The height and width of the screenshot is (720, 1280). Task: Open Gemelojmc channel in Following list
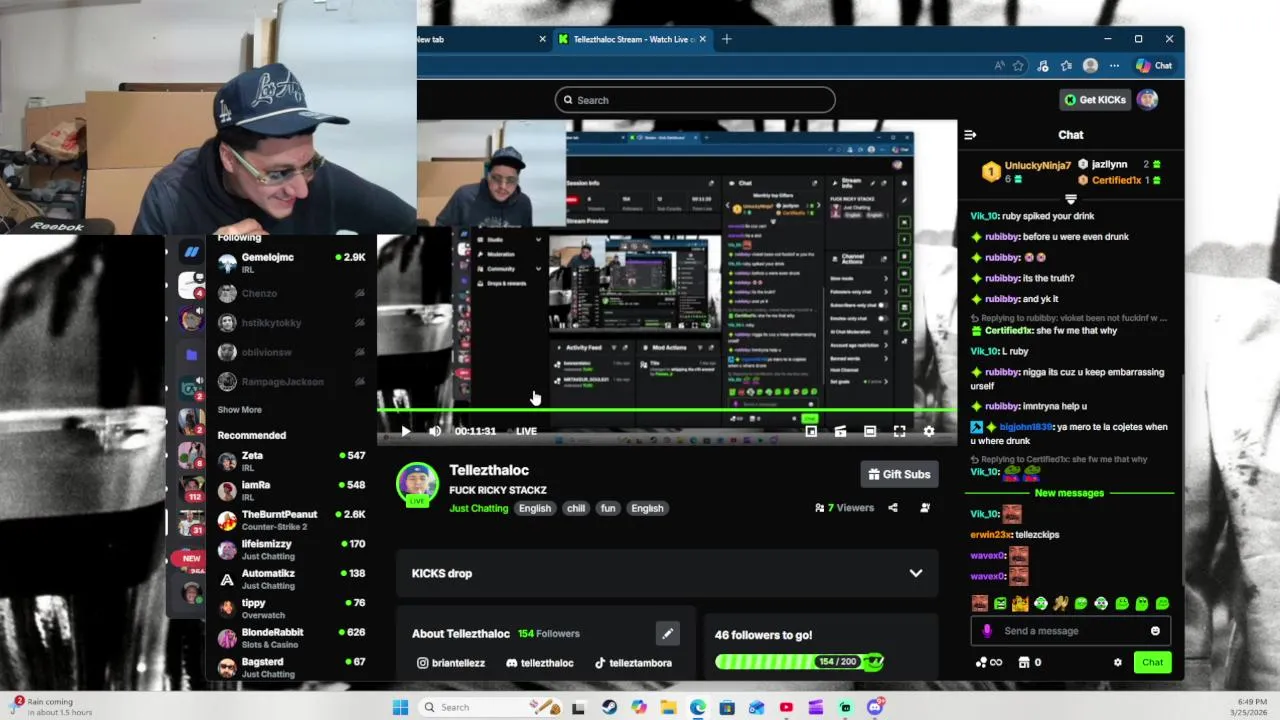coord(291,263)
